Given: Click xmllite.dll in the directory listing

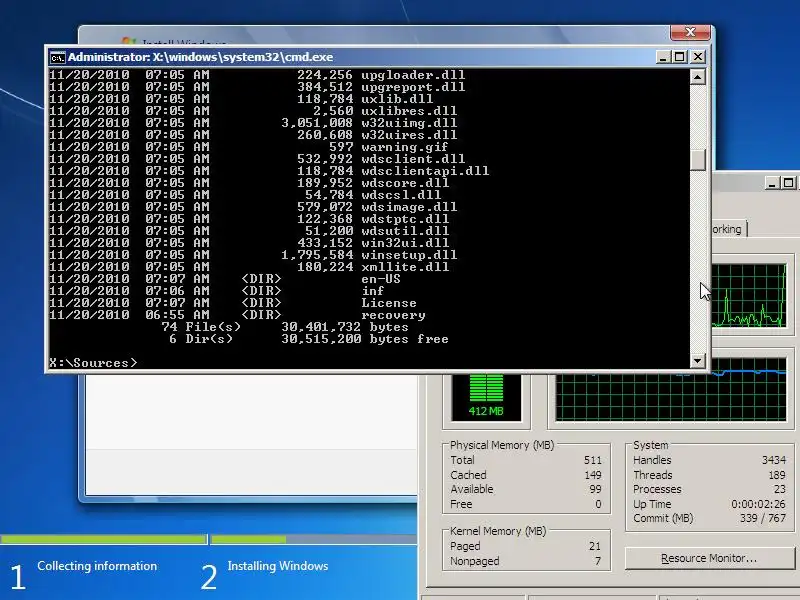Looking at the screenshot, I should [x=405, y=267].
